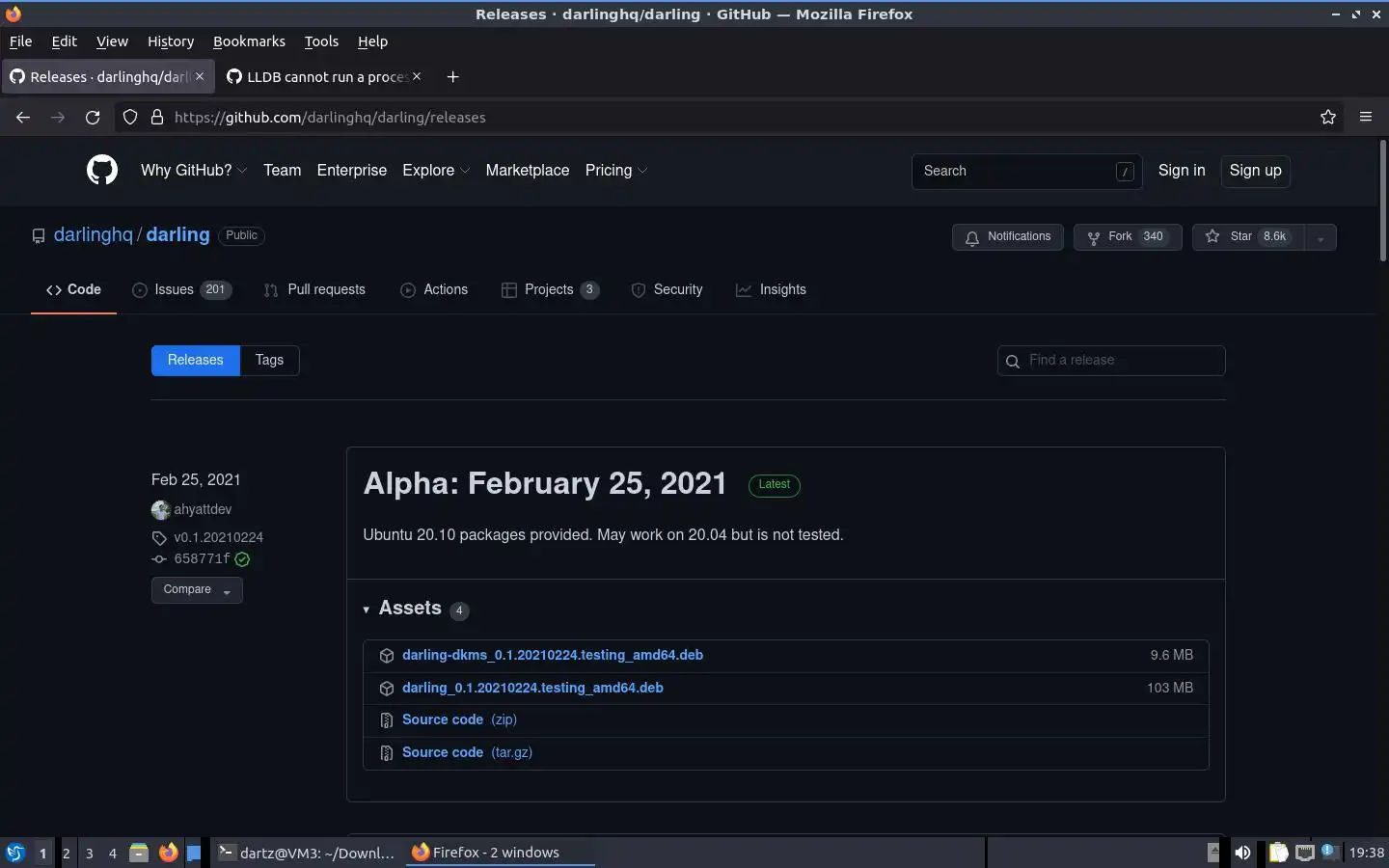Open the v0.1.20210224 tag link

point(219,537)
